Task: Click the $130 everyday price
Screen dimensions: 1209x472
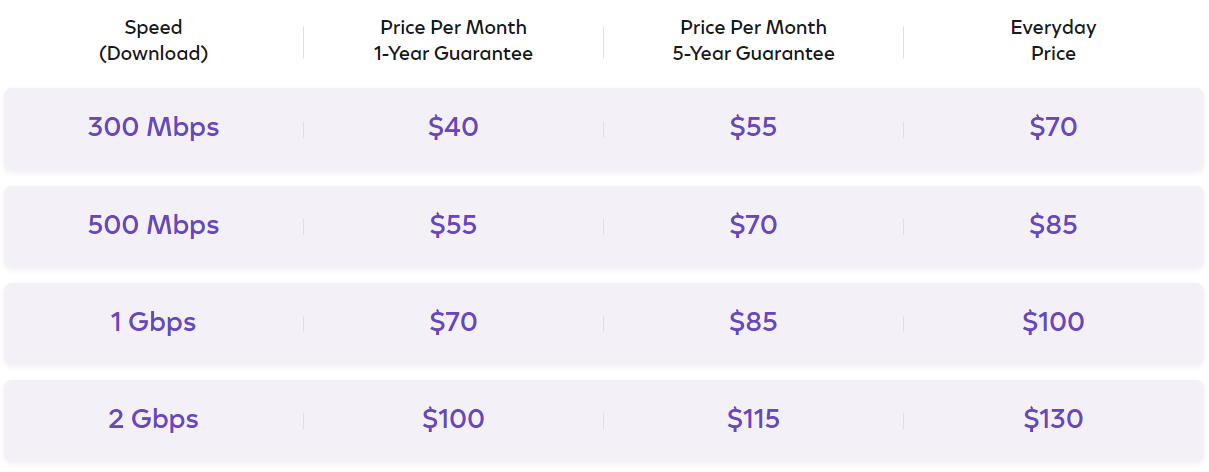Action: coord(1053,420)
